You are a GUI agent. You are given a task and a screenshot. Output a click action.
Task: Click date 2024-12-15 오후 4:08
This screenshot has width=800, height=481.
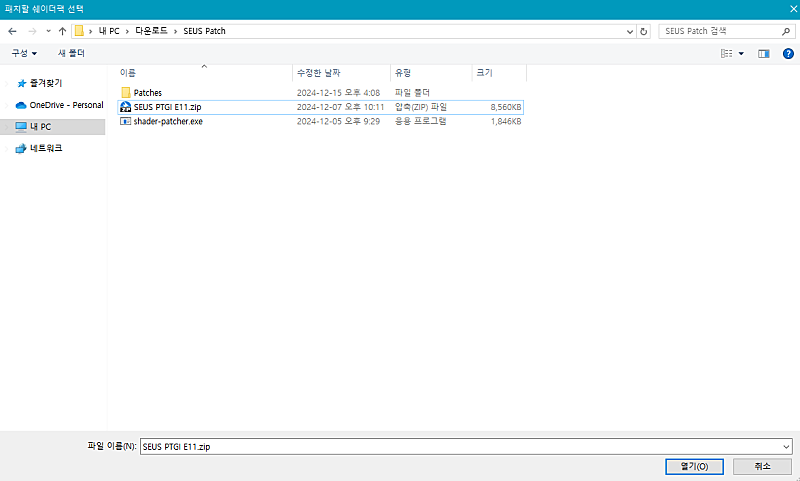[x=338, y=93]
